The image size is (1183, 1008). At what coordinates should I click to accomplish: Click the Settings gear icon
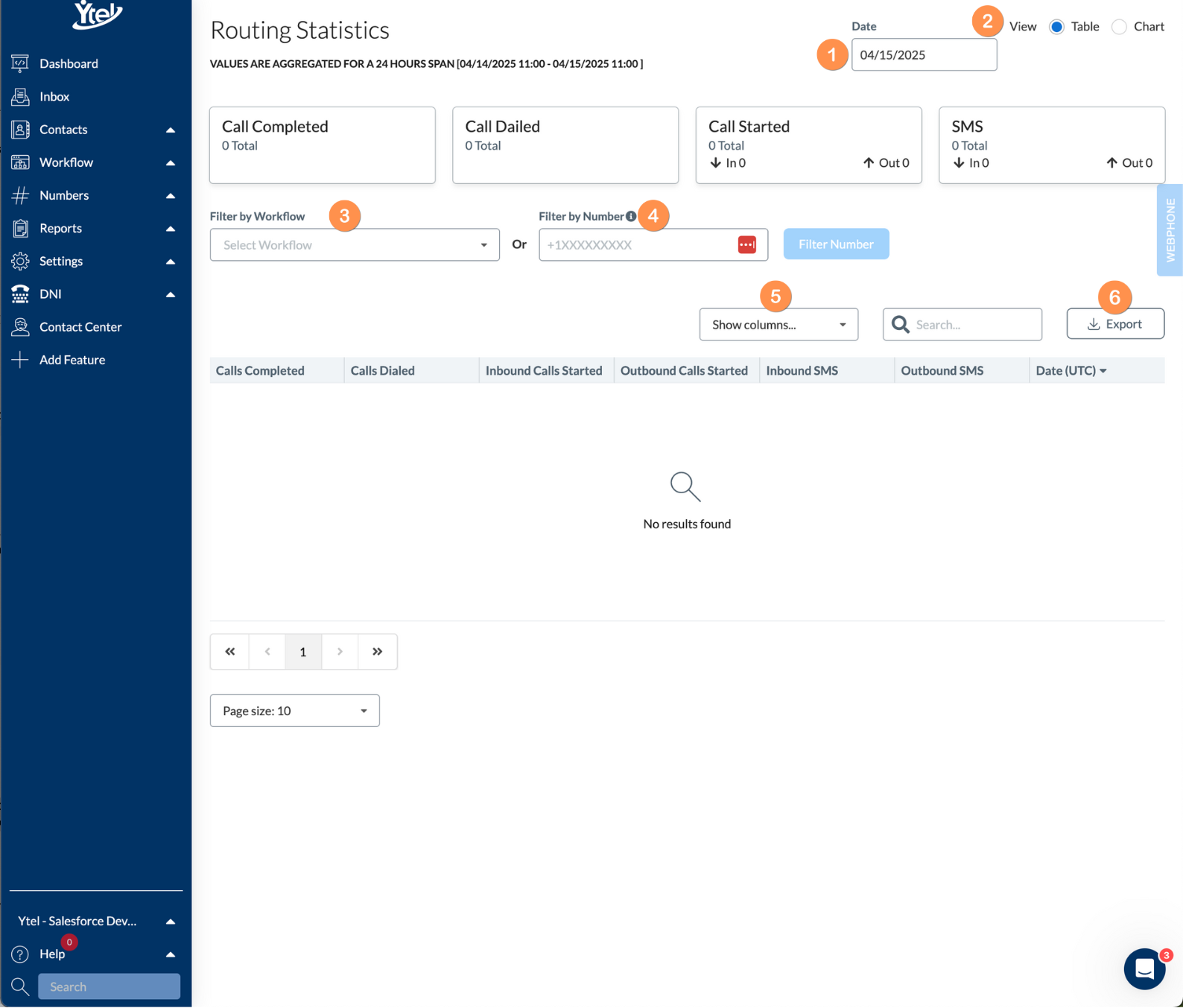point(20,261)
